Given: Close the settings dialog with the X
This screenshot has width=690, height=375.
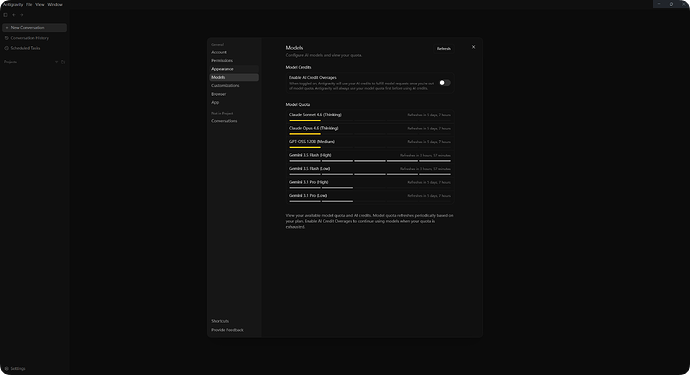Looking at the screenshot, I should (473, 47).
